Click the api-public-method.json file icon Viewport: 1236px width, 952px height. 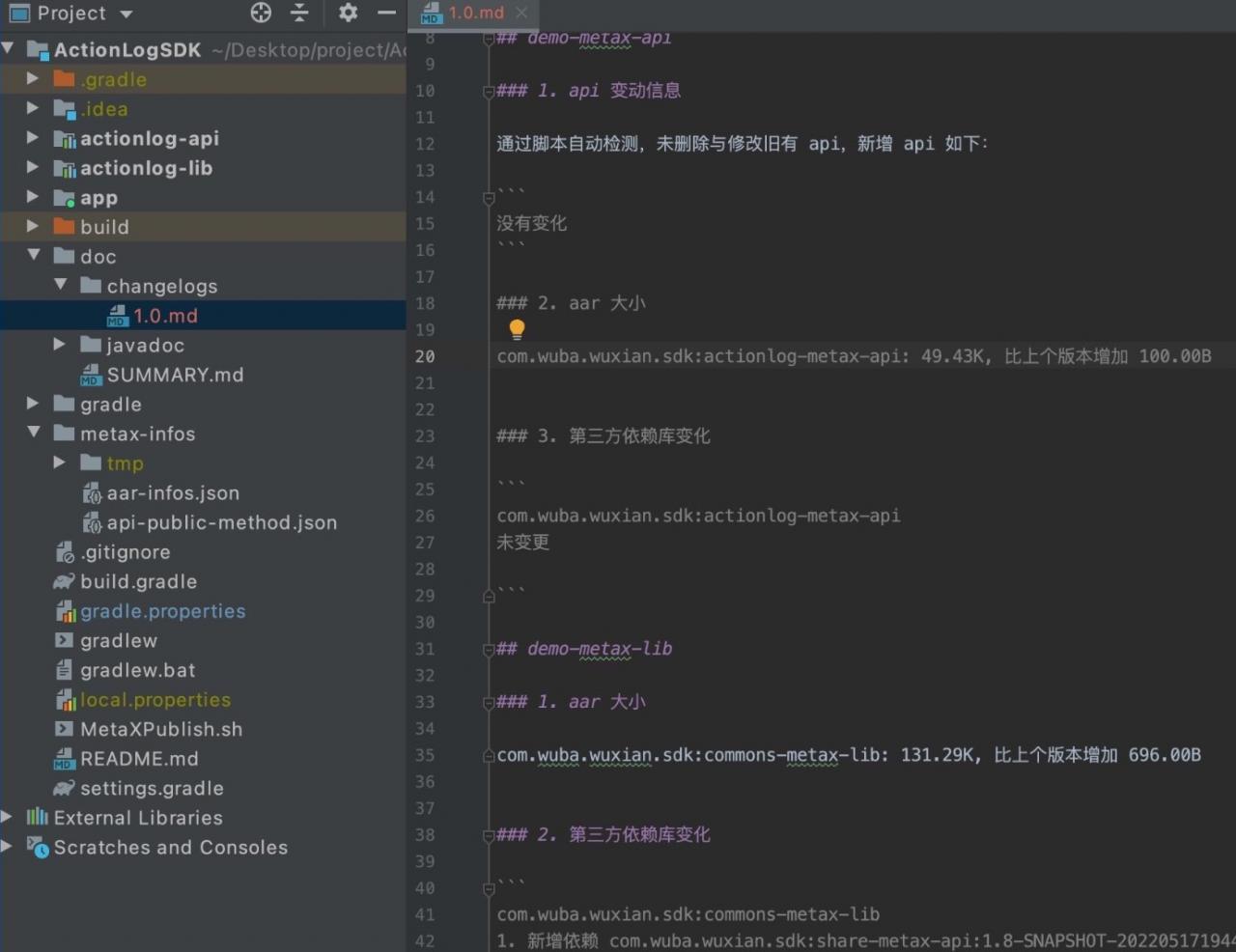point(92,523)
